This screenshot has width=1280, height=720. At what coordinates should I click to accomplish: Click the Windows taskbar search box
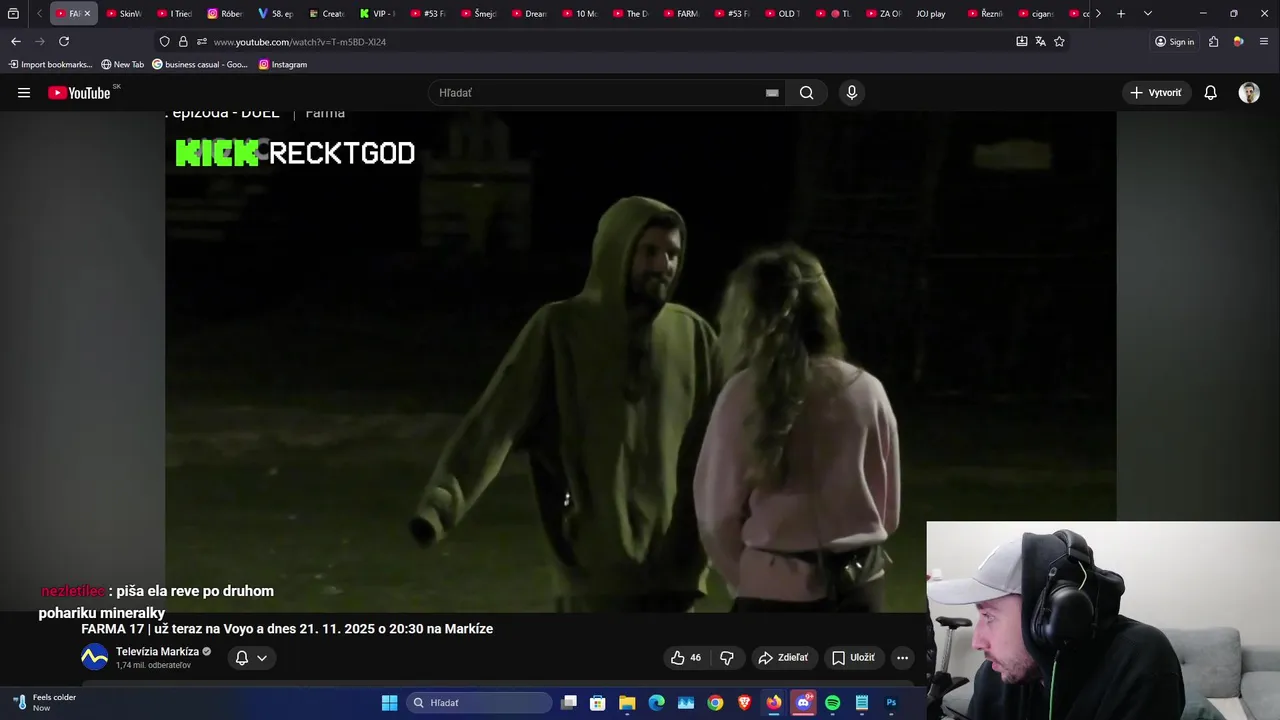[x=479, y=703]
